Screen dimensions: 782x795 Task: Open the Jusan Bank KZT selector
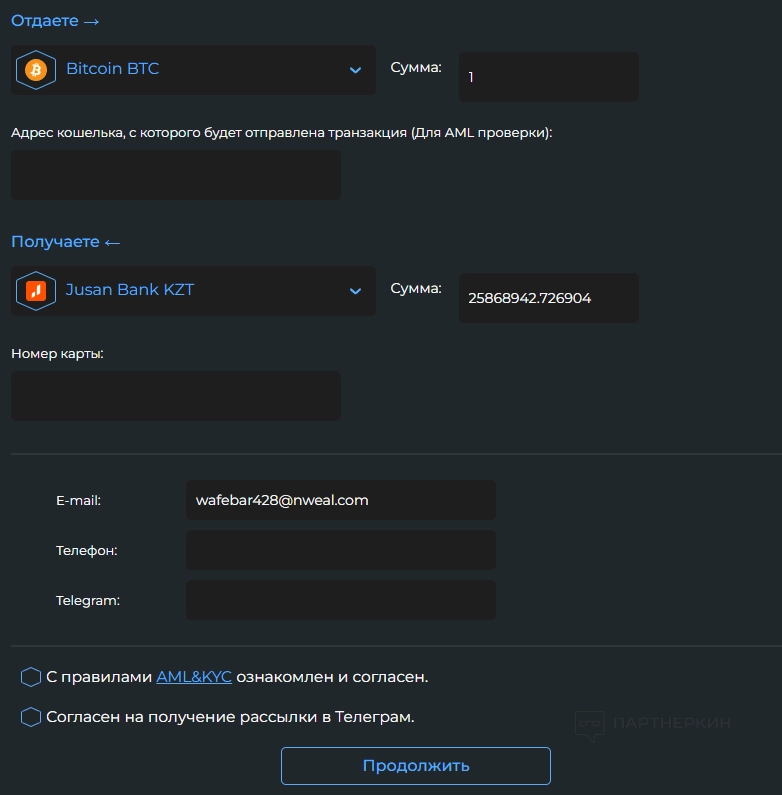click(x=193, y=291)
